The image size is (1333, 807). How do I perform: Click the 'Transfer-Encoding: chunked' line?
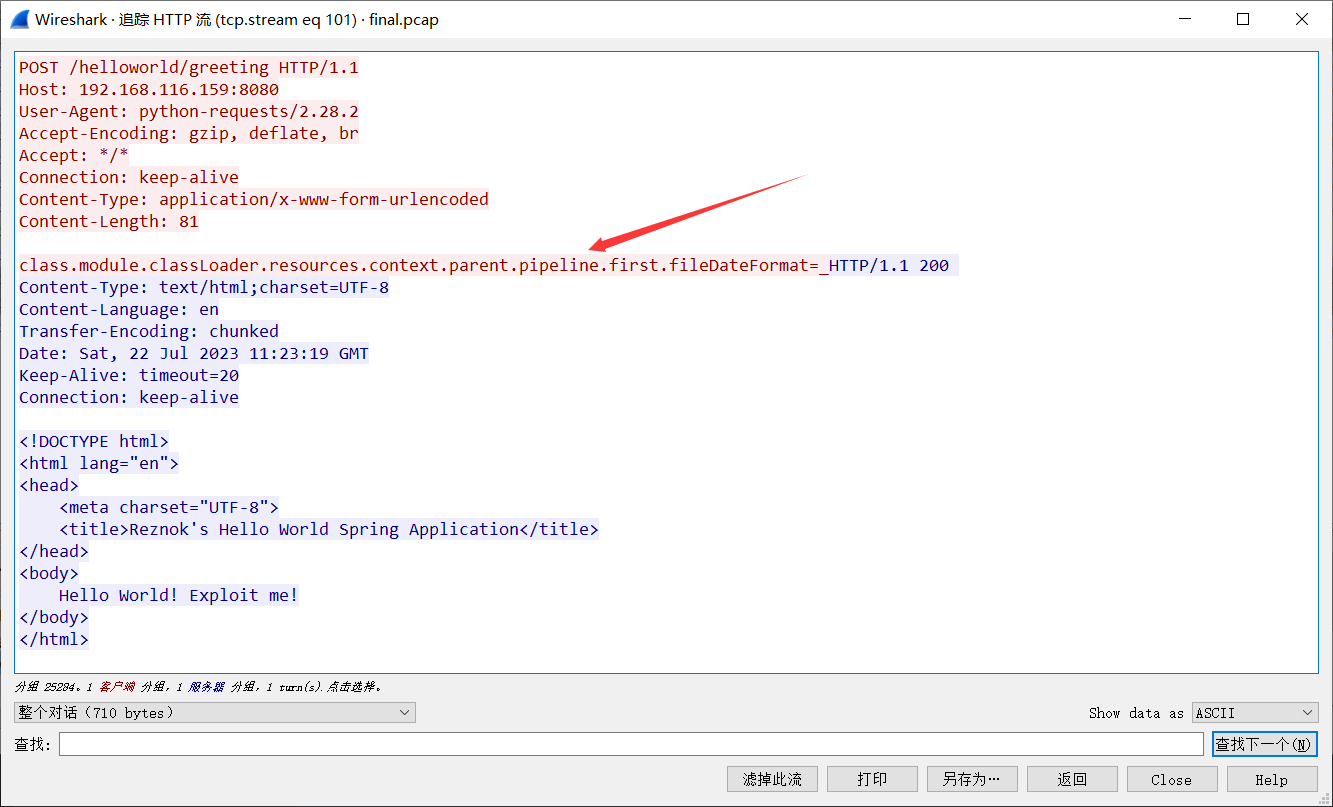pos(149,331)
